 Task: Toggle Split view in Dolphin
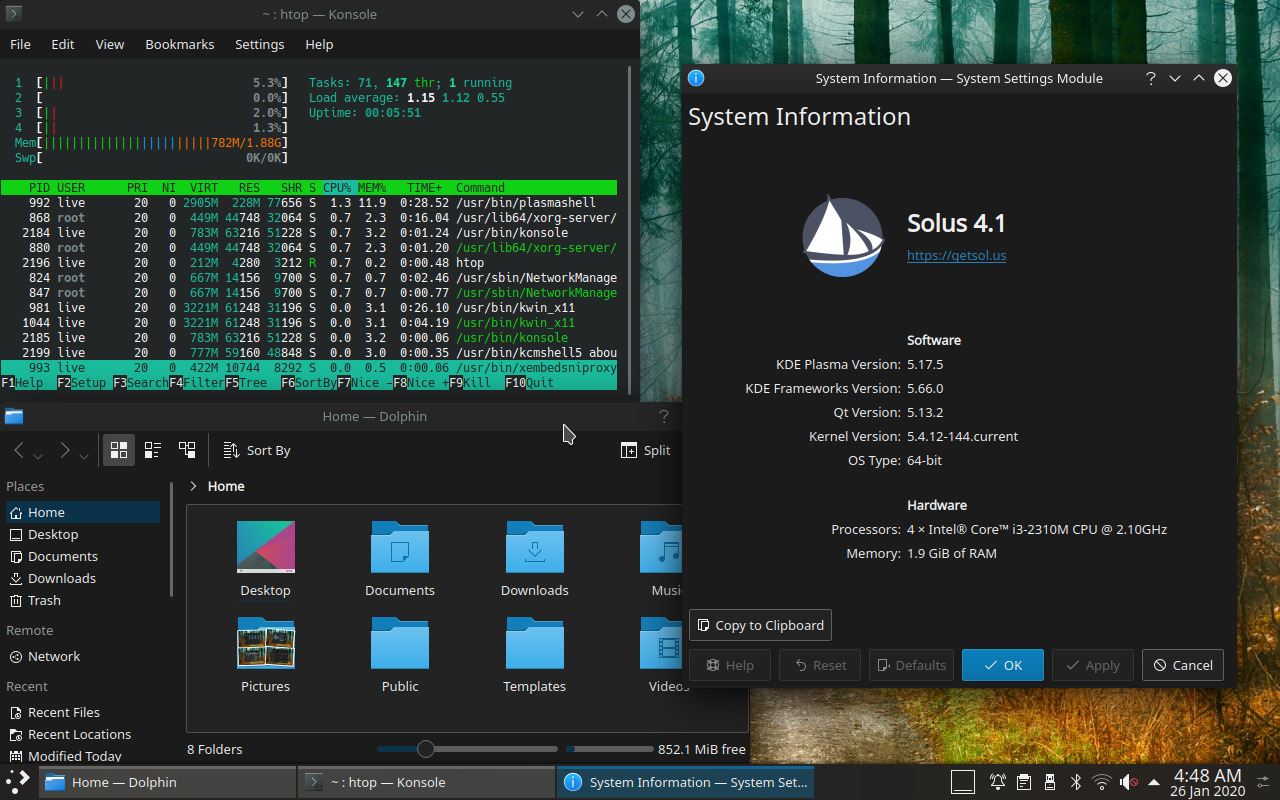click(x=646, y=450)
